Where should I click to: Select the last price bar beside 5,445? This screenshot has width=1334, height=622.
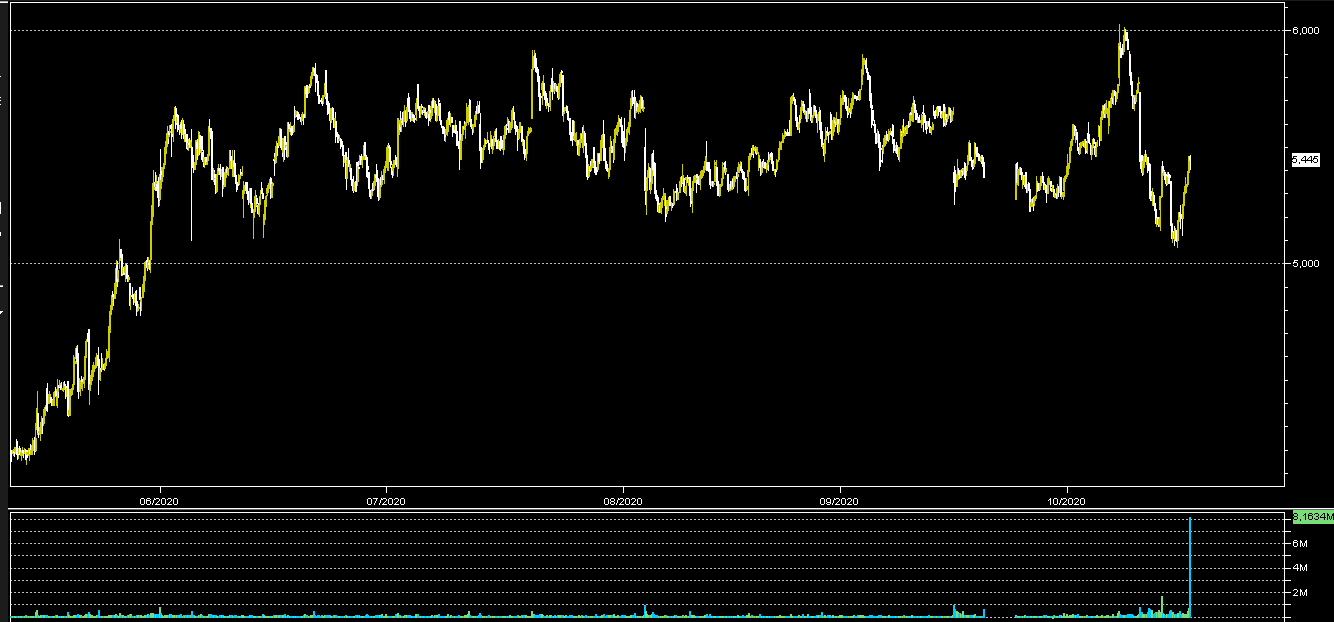click(x=1189, y=160)
